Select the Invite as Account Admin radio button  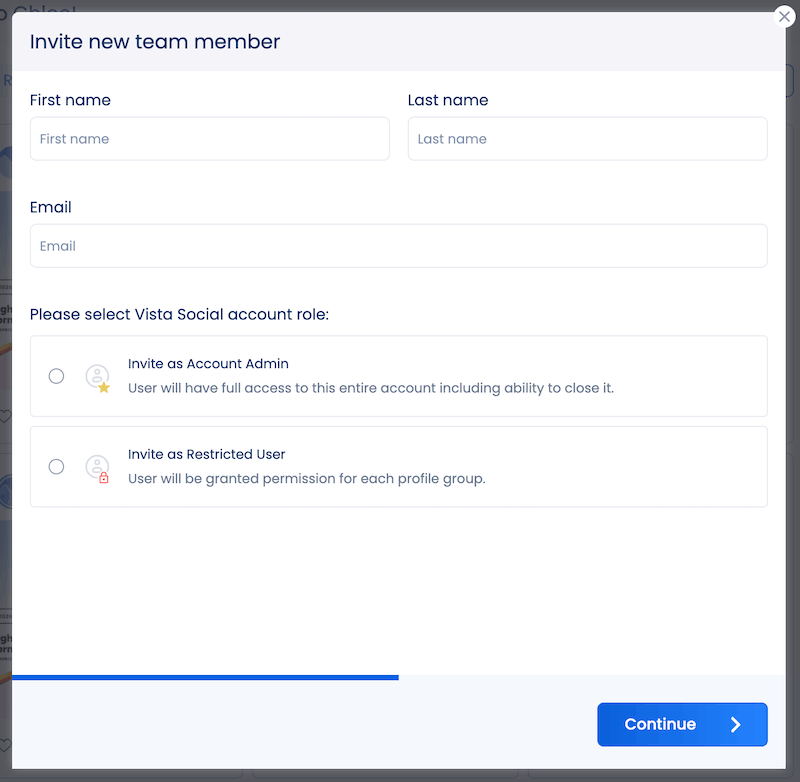coord(56,376)
